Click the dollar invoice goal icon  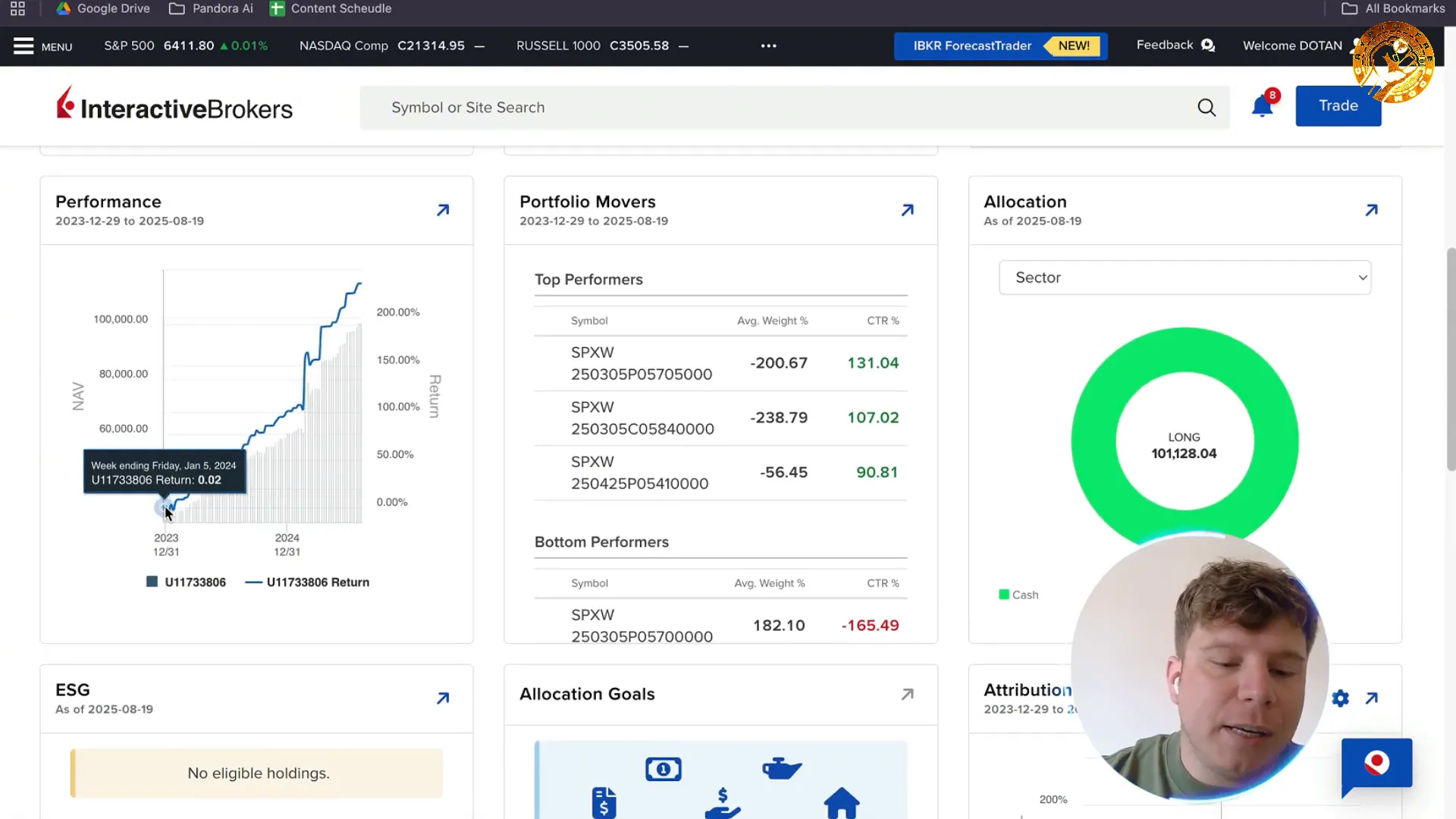point(604,802)
